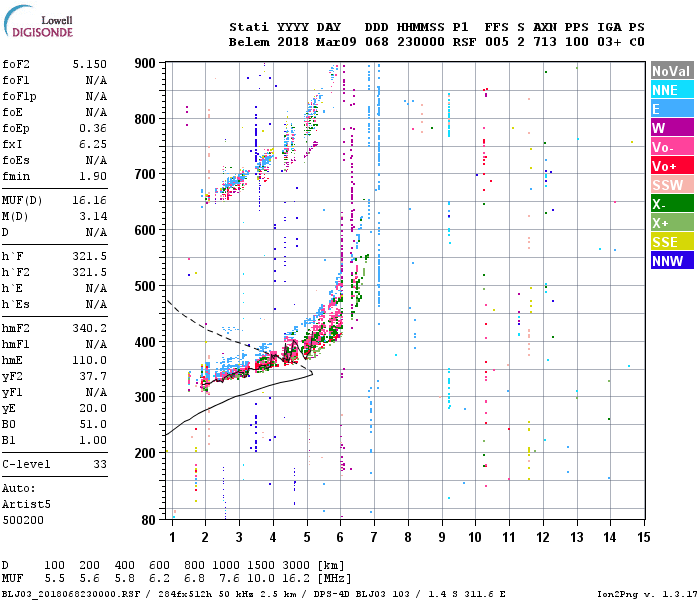Click the 230000 time value in header
The height and width of the screenshot is (600, 700).
(421, 42)
